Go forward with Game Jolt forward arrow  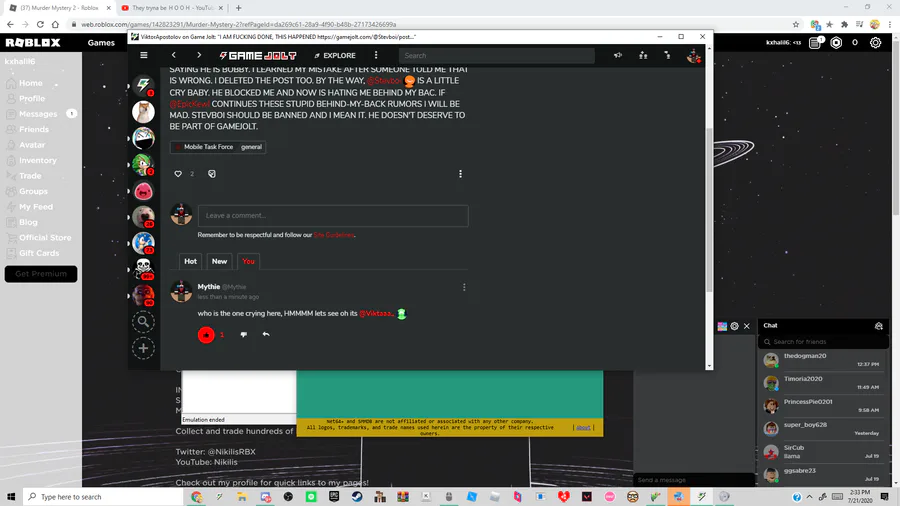click(199, 55)
